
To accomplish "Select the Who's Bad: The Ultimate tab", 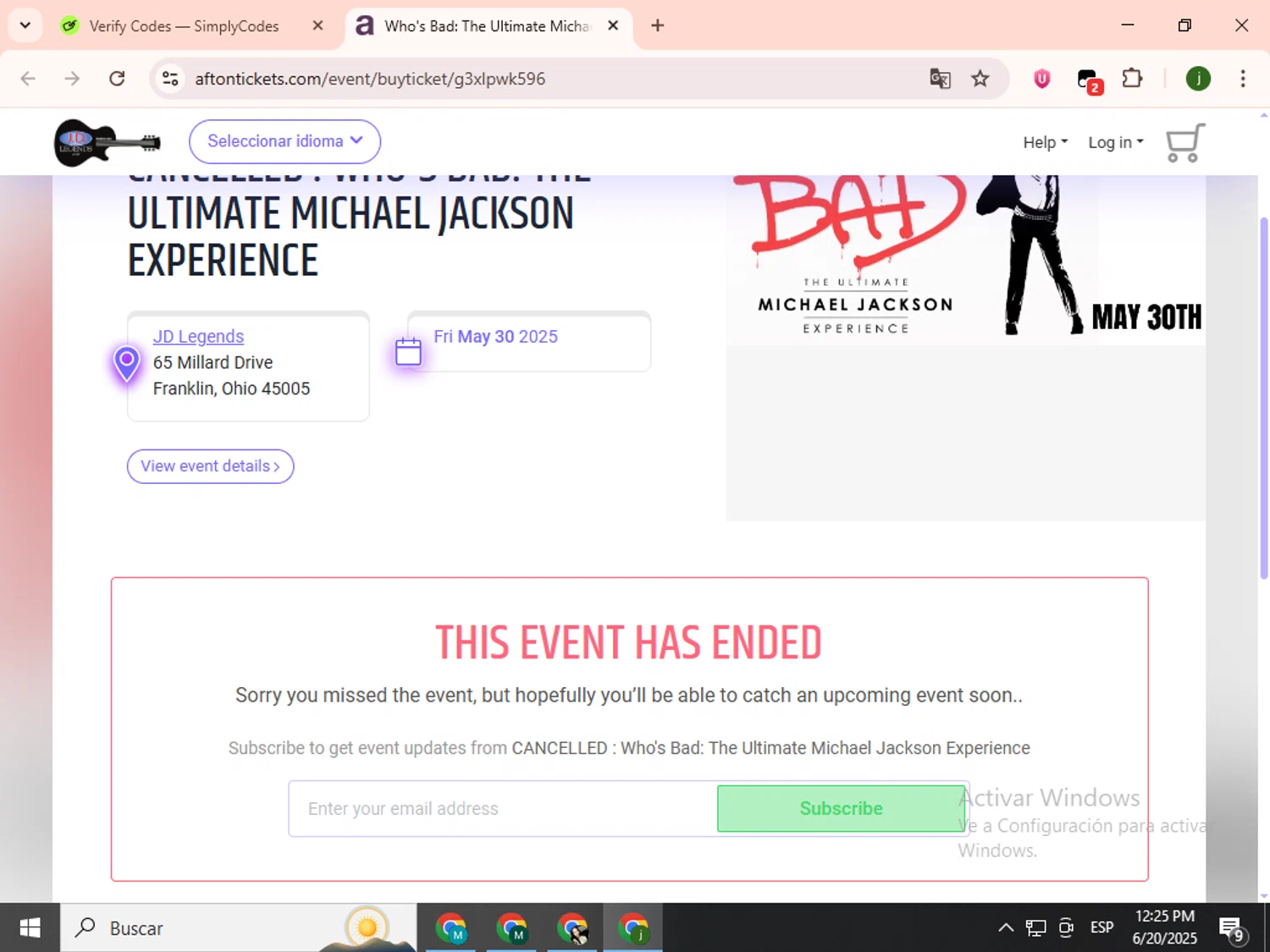I will 487,26.
